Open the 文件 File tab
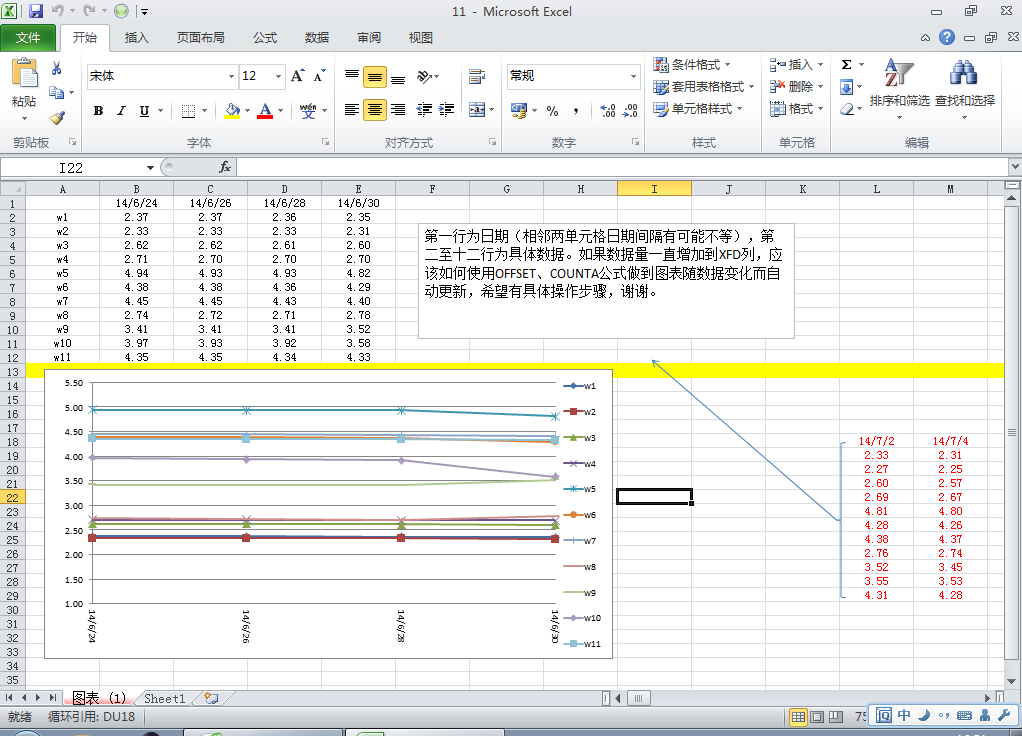The image size is (1022, 736). point(28,38)
